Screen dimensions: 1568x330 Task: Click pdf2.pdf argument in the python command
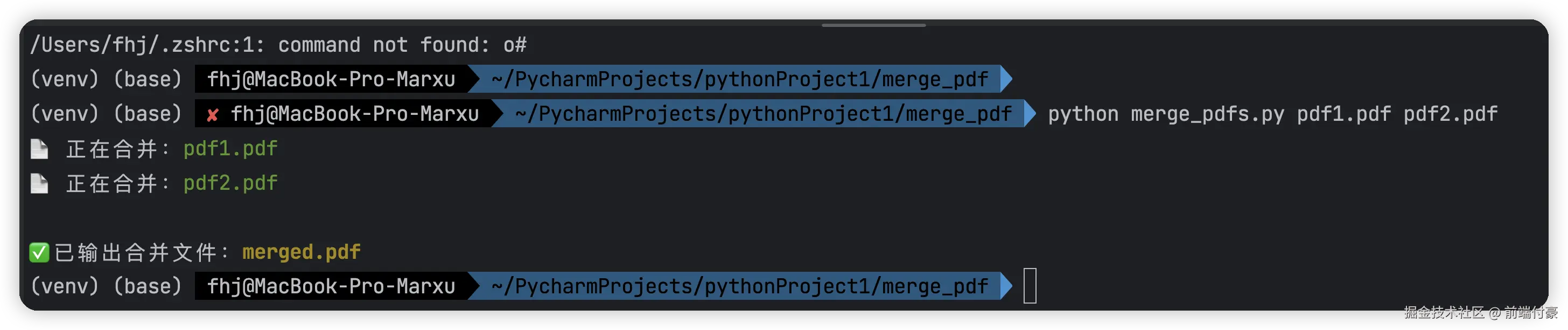coord(1450,114)
